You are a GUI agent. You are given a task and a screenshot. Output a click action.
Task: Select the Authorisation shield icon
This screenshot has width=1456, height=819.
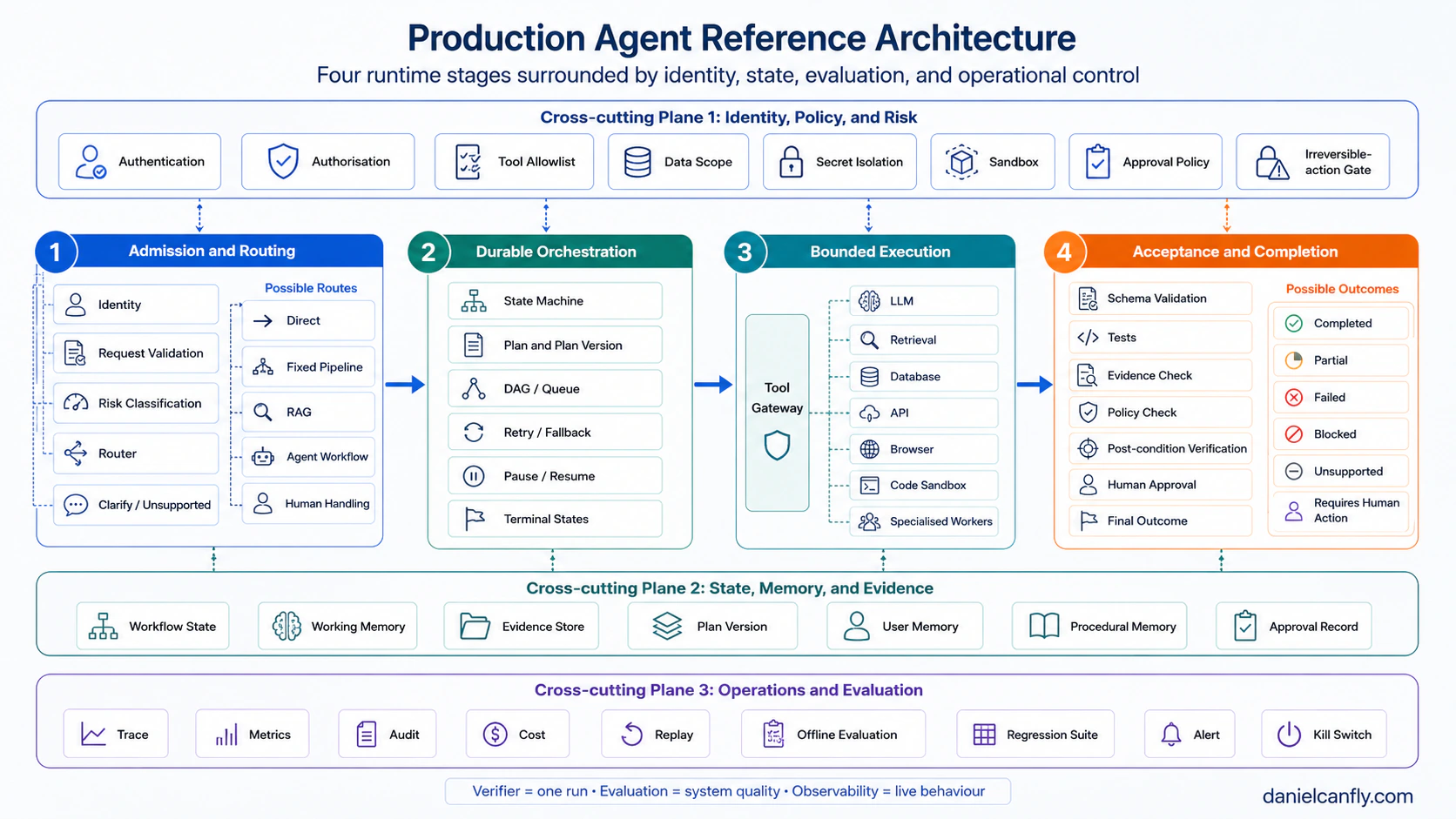283,162
